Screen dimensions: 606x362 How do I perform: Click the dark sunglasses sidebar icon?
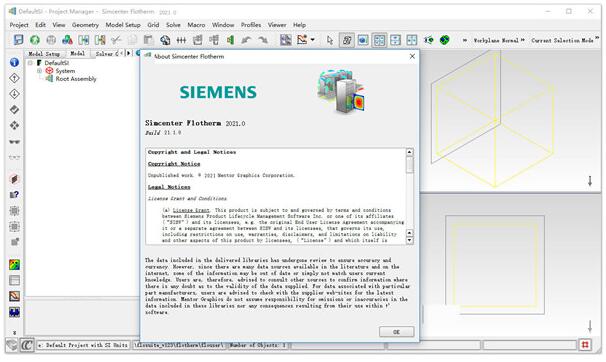coord(14,142)
